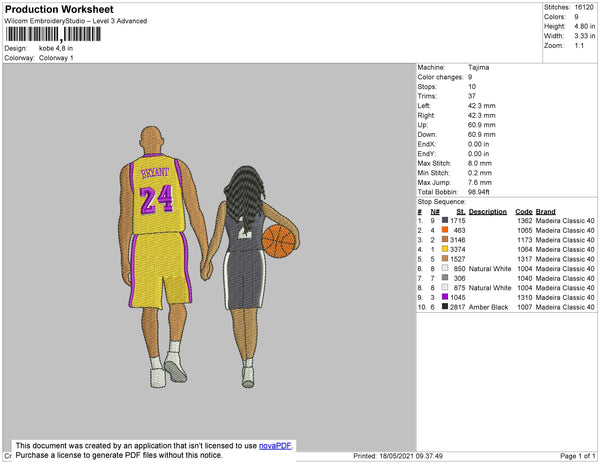The image size is (600, 464).
Task: Select the printed timestamp '18/05/2021 09.37.49'
Action: point(411,456)
